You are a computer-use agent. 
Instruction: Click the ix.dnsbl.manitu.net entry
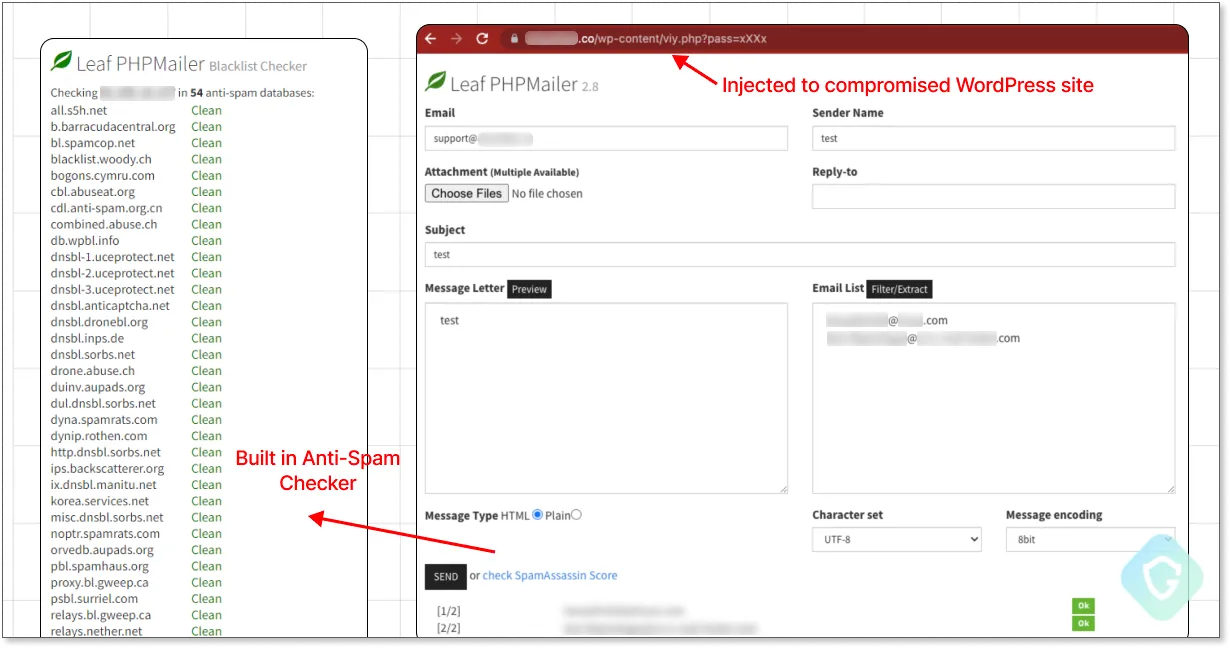coord(106,485)
